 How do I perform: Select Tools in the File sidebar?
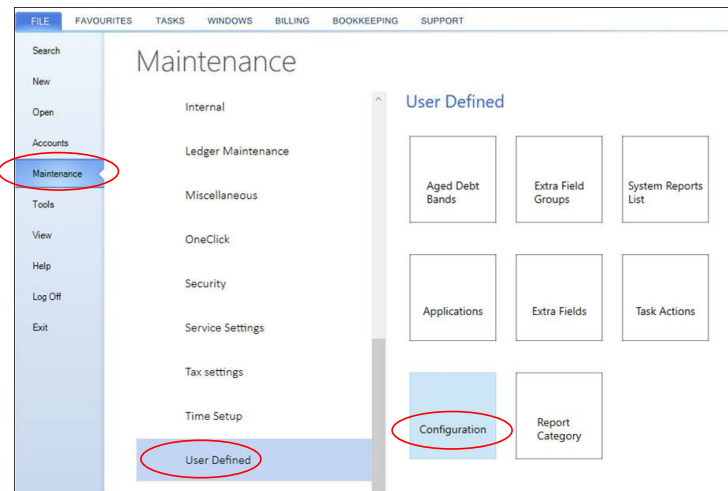click(43, 204)
